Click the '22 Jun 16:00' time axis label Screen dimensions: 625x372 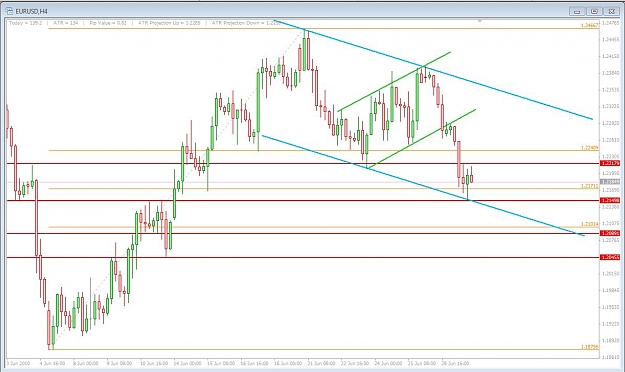click(355, 364)
